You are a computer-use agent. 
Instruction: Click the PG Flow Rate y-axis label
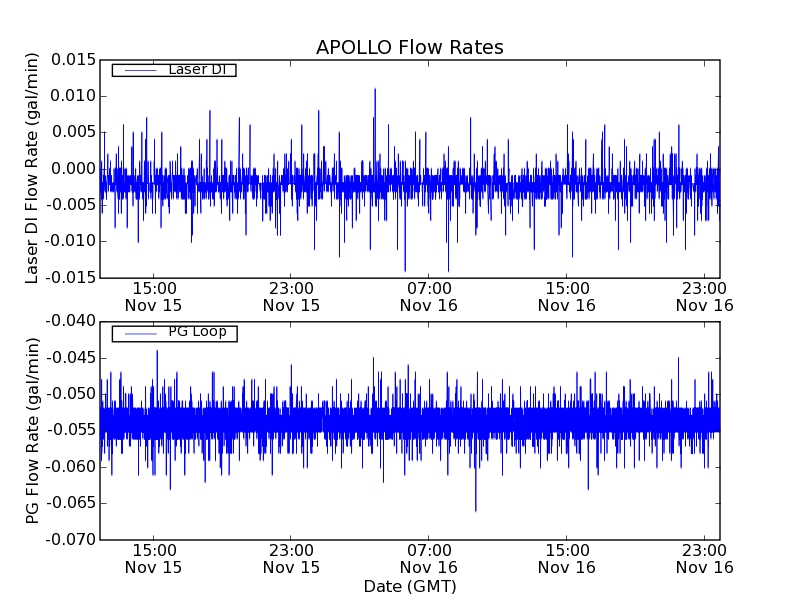click(x=32, y=430)
